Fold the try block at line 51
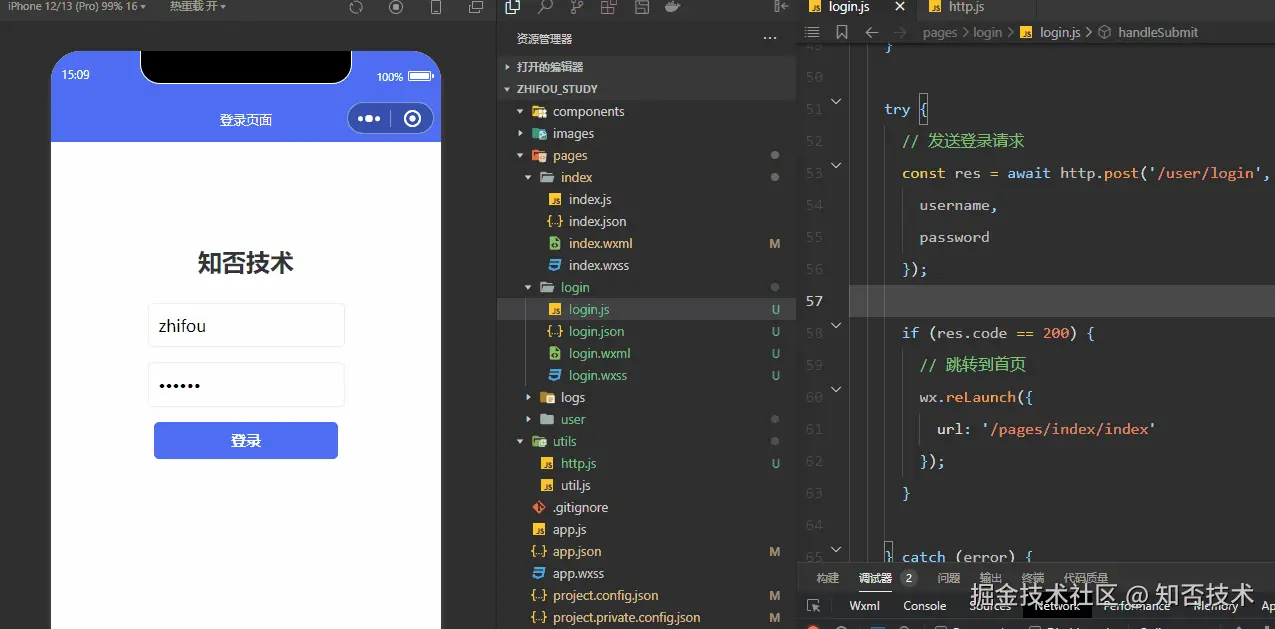This screenshot has width=1275, height=629. point(836,101)
